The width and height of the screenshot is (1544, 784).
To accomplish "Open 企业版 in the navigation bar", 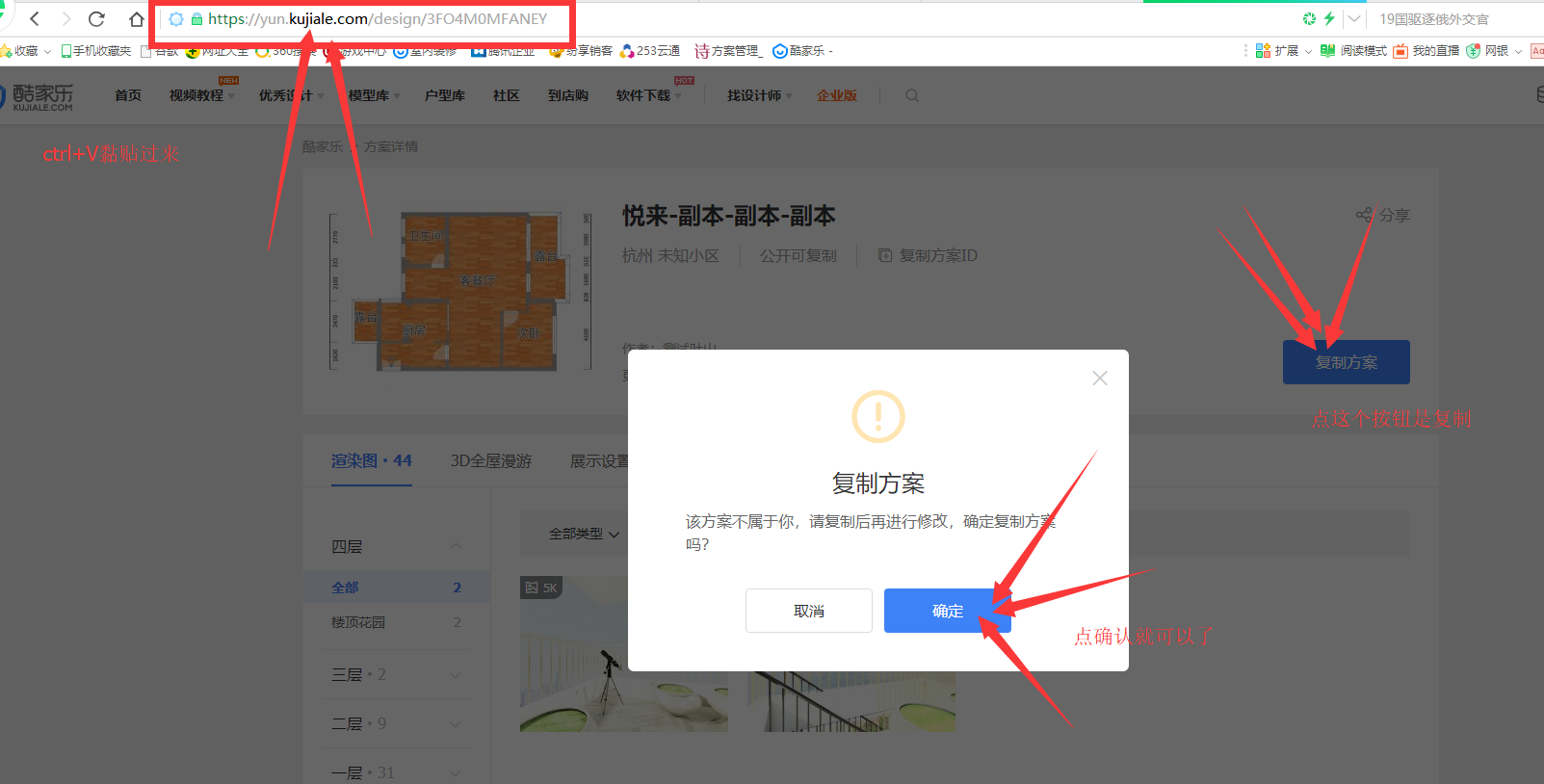I will coord(837,95).
